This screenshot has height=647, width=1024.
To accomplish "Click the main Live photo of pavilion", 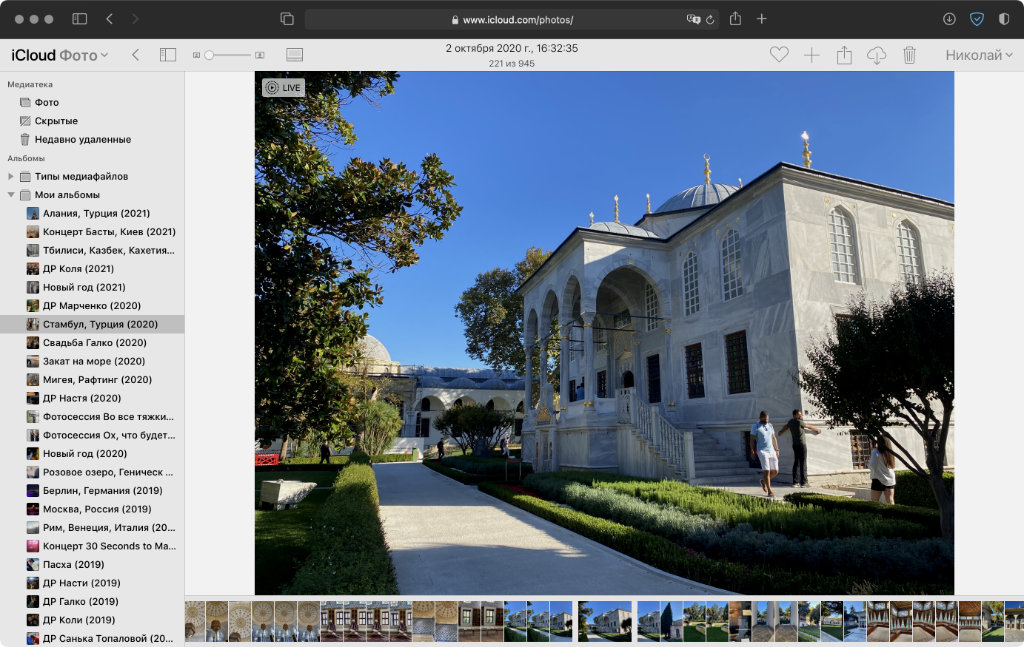I will point(604,333).
